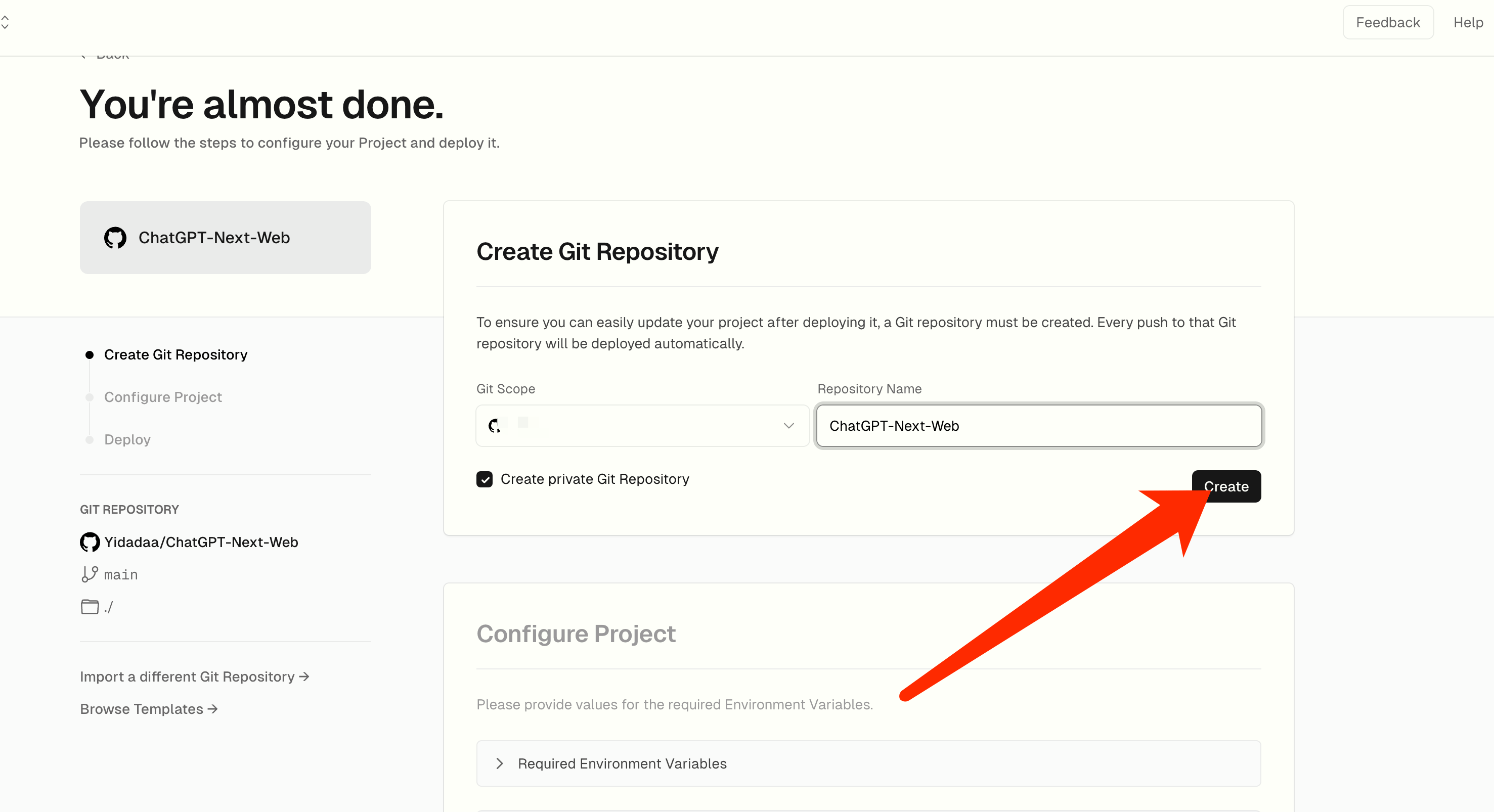The height and width of the screenshot is (812, 1494).
Task: Click the git branch icon next to main
Action: (90, 574)
